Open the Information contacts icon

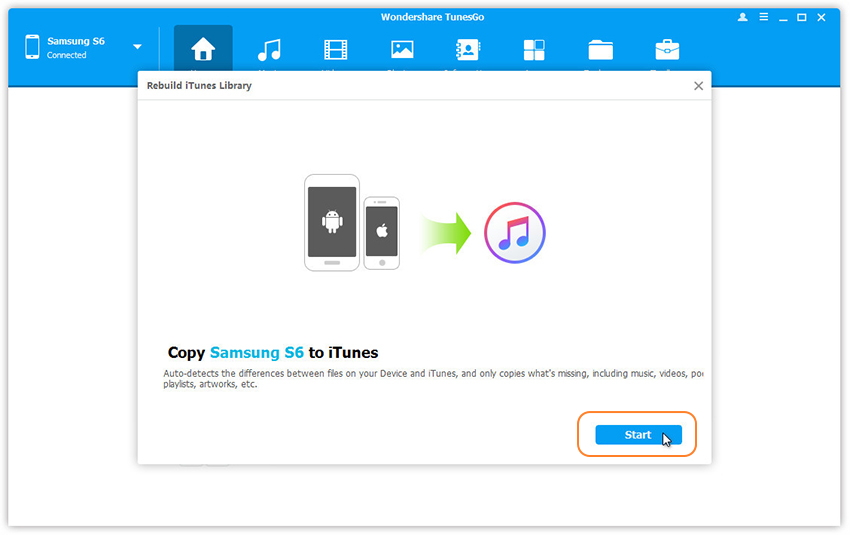pyautogui.click(x=468, y=50)
